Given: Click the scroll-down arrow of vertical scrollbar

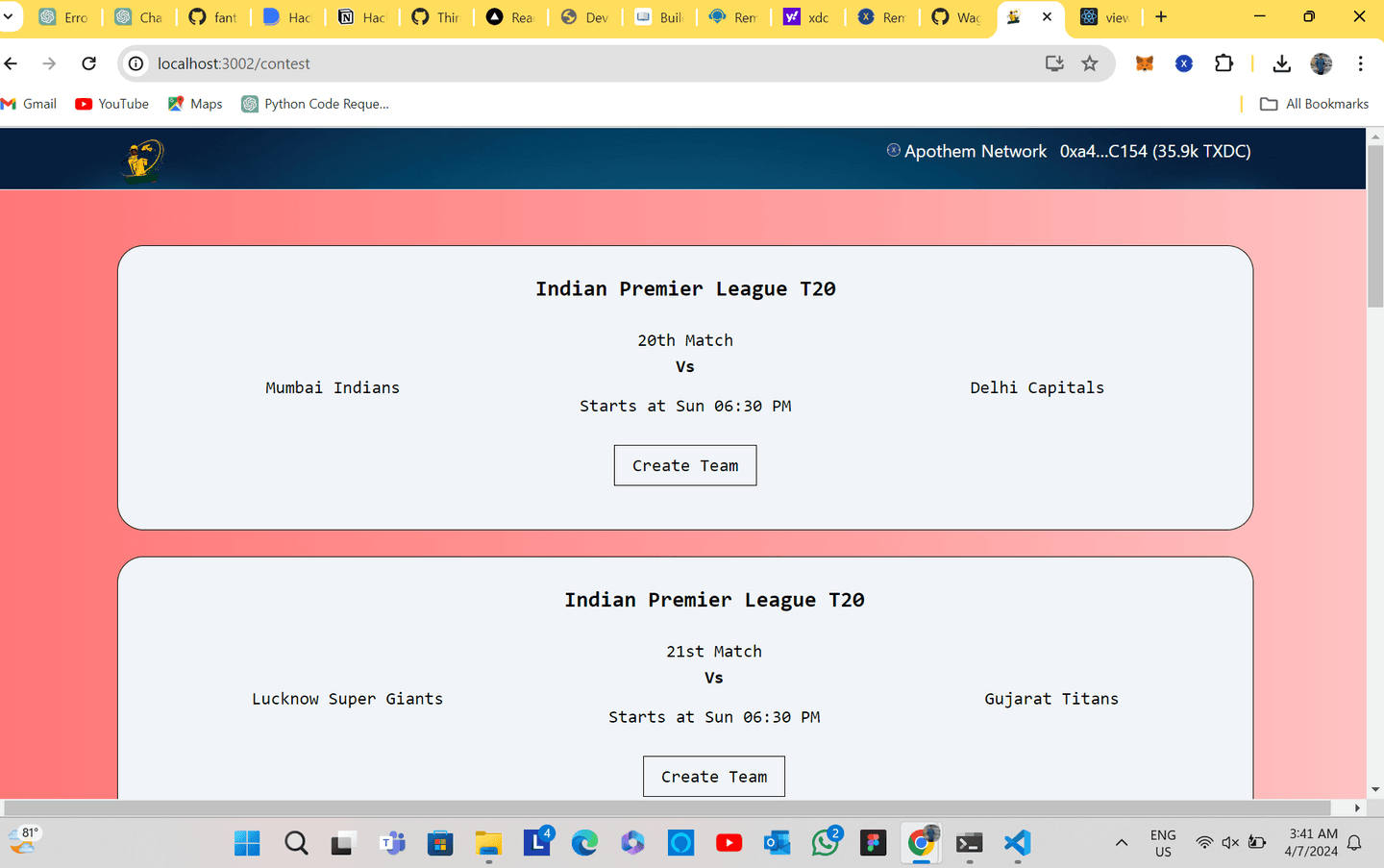Looking at the screenshot, I should pyautogui.click(x=1375, y=789).
